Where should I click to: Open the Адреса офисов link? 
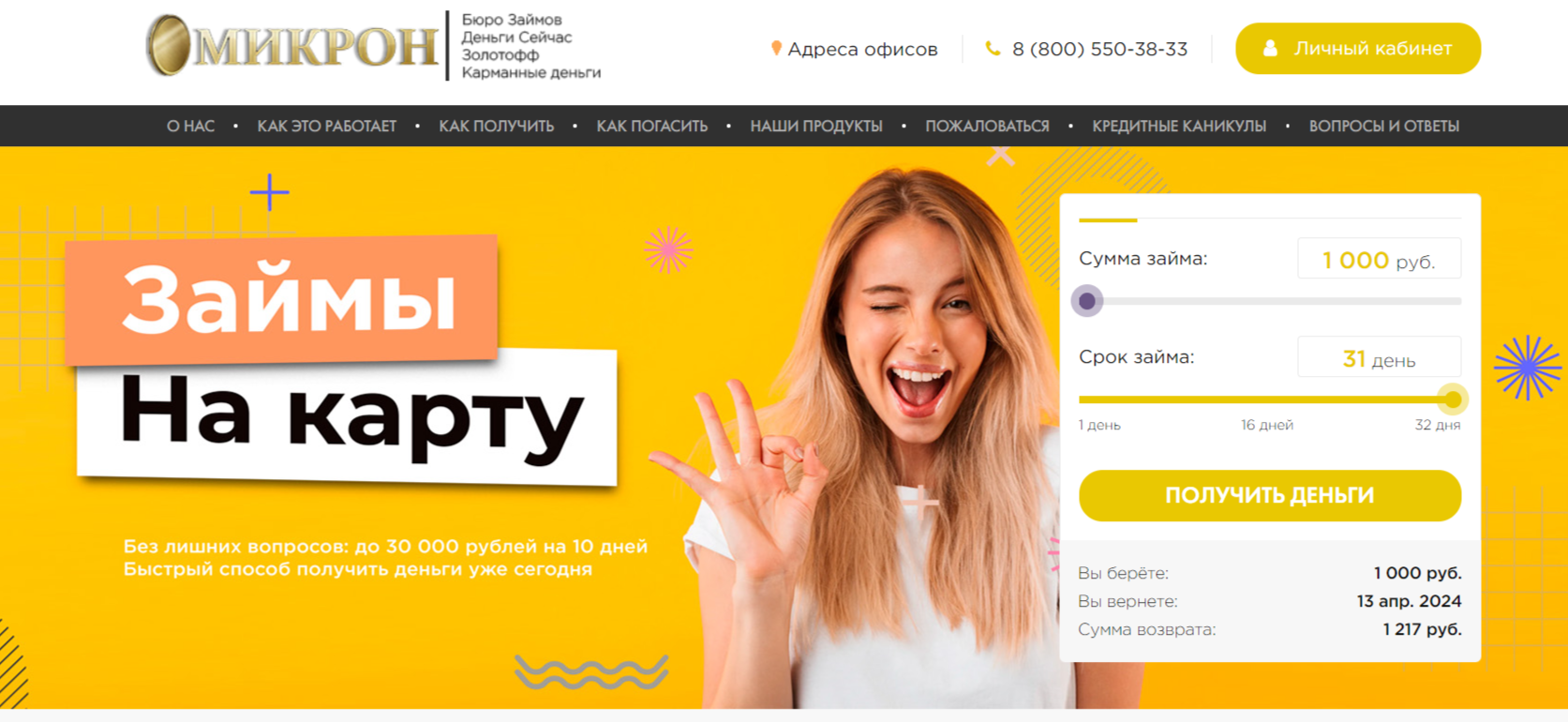[x=862, y=50]
